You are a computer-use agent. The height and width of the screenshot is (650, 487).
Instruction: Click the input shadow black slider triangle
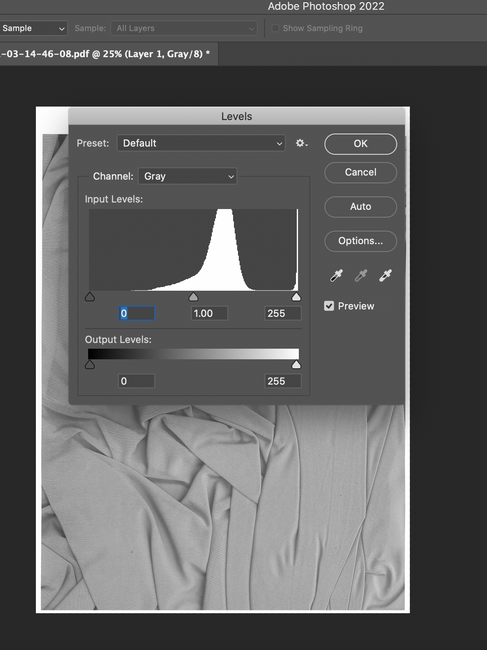(x=90, y=297)
